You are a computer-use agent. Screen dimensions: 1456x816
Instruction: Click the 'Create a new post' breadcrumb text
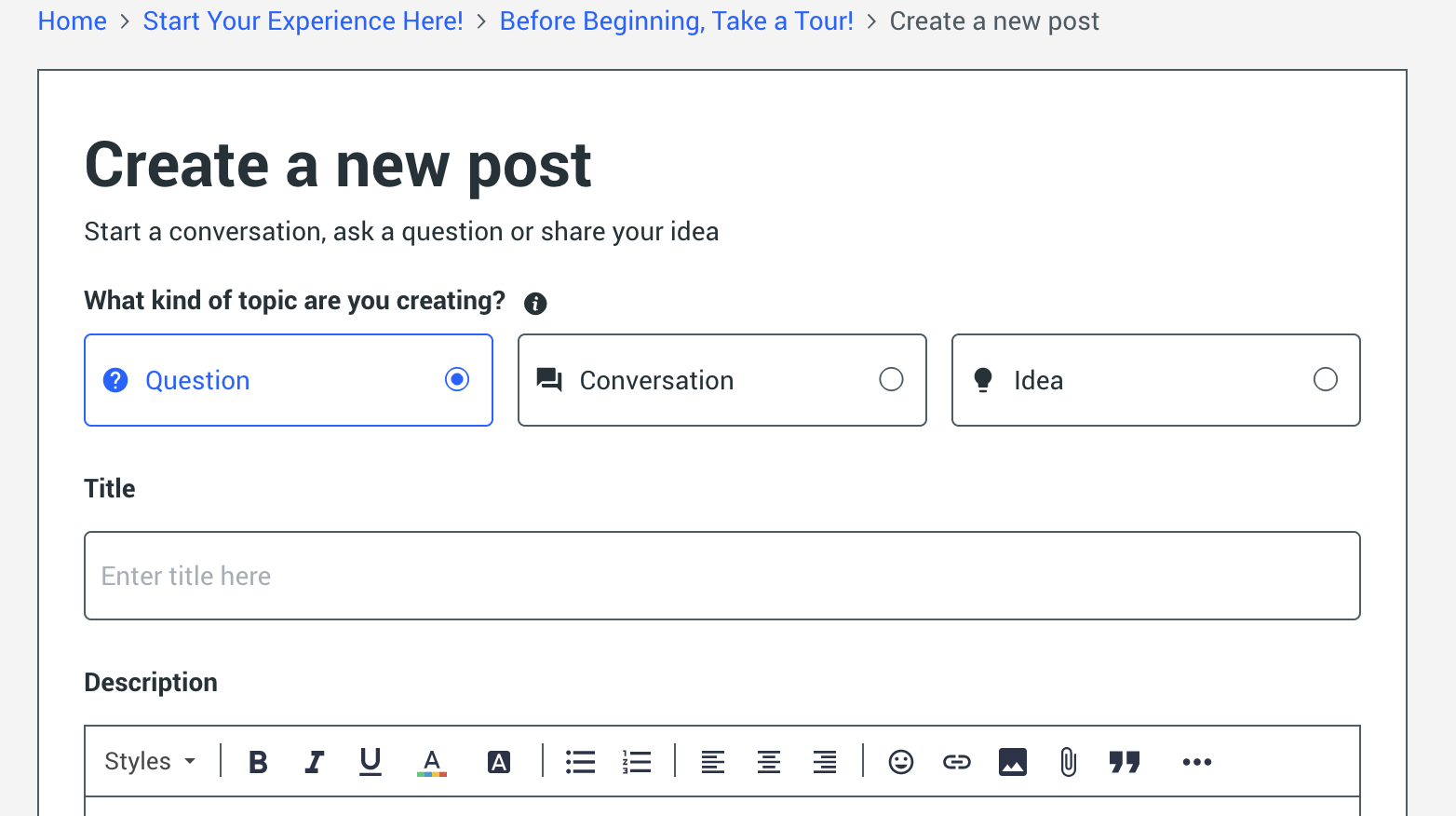[x=994, y=20]
